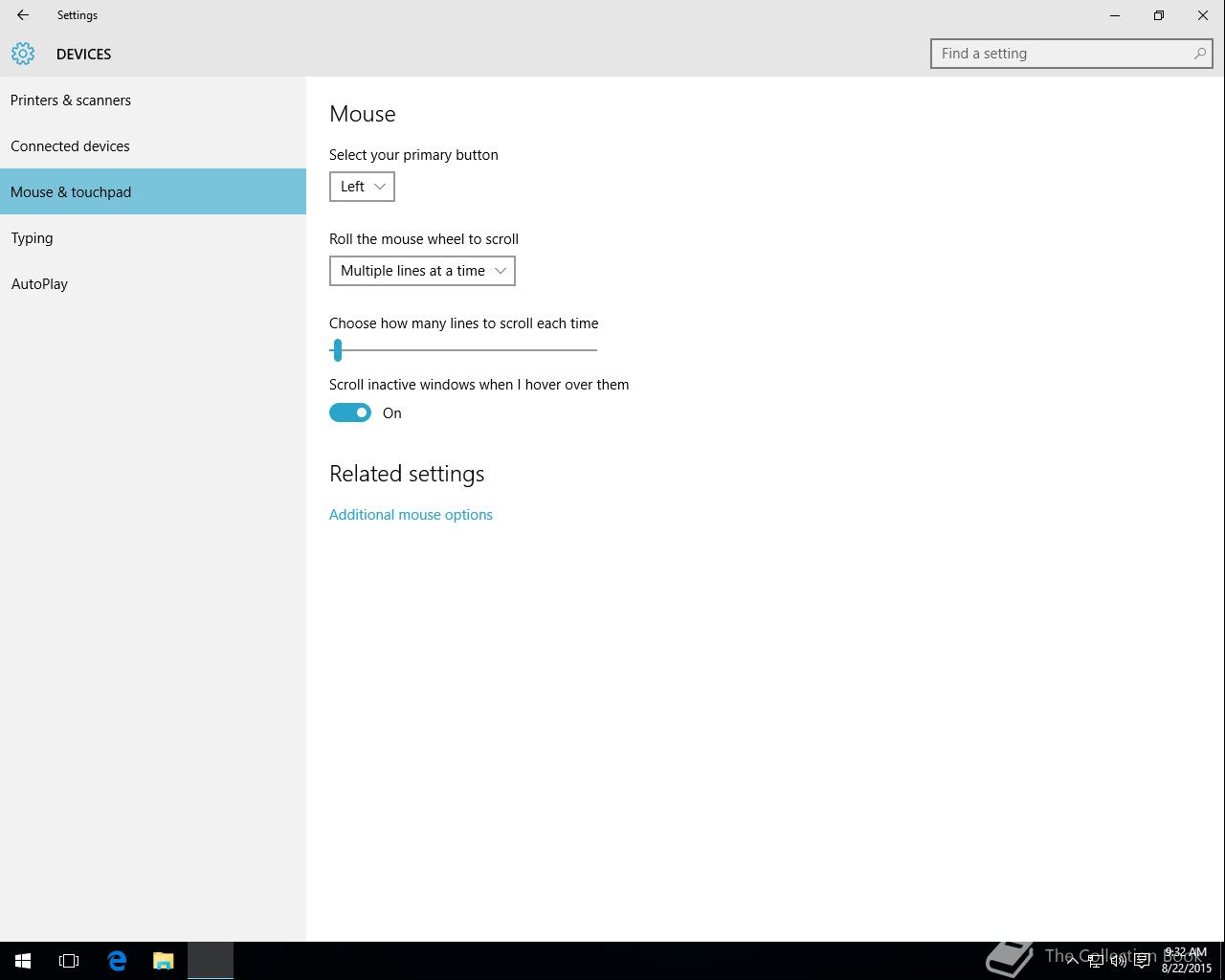Open Task View from the taskbar
The height and width of the screenshot is (980, 1225).
pyautogui.click(x=69, y=961)
